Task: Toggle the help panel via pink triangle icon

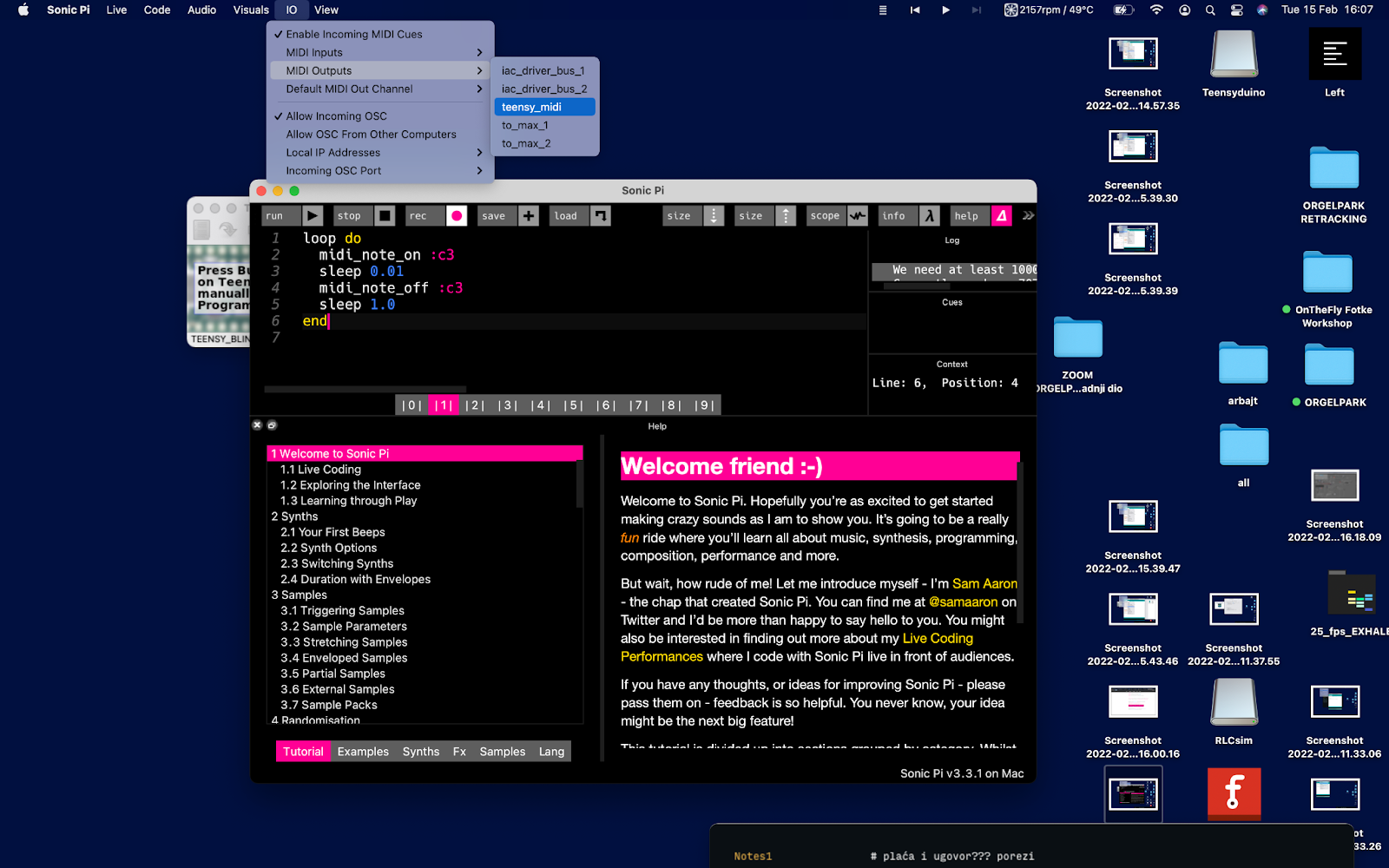Action: pos(1004,215)
